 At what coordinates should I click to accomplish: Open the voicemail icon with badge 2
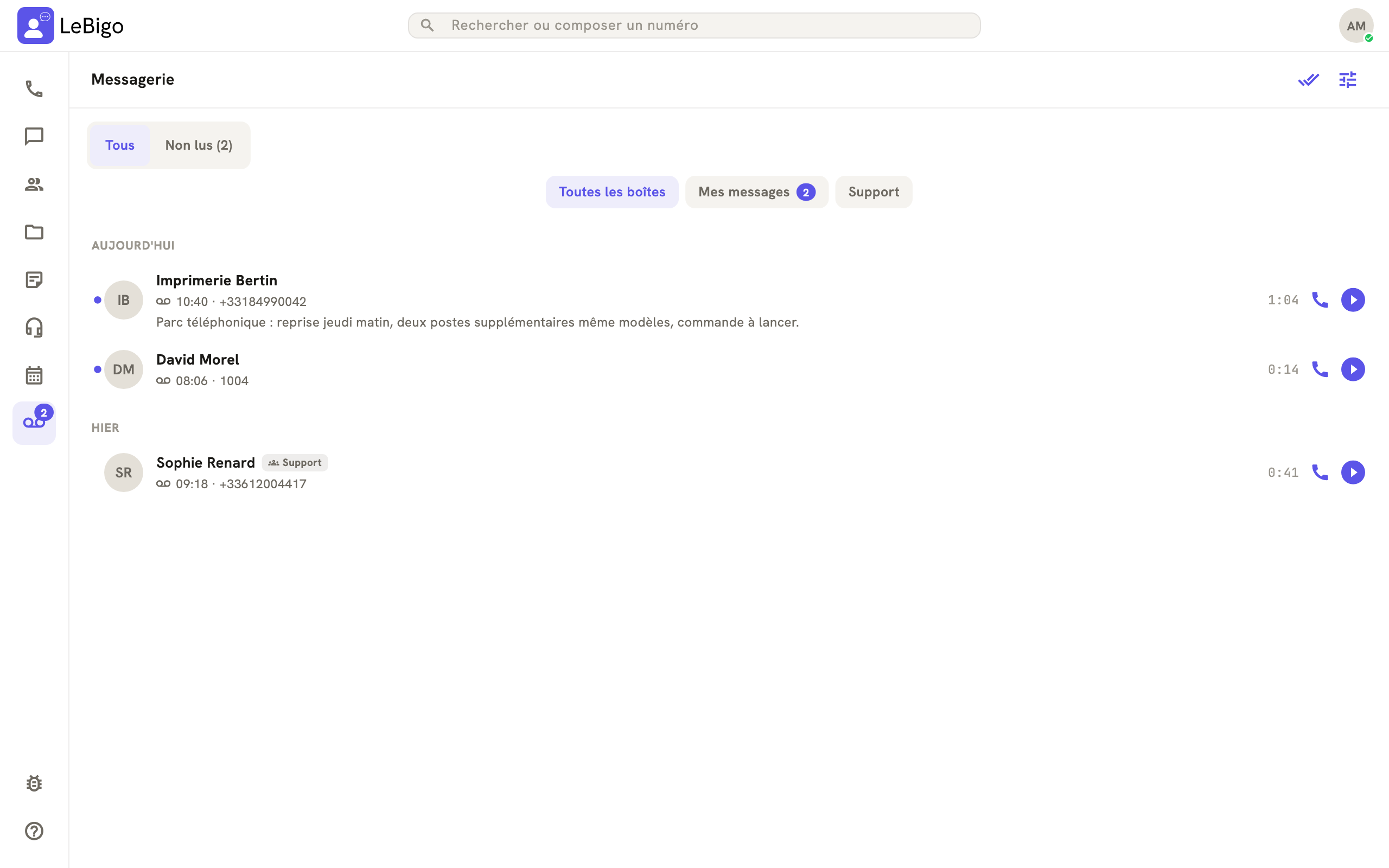coord(34,423)
